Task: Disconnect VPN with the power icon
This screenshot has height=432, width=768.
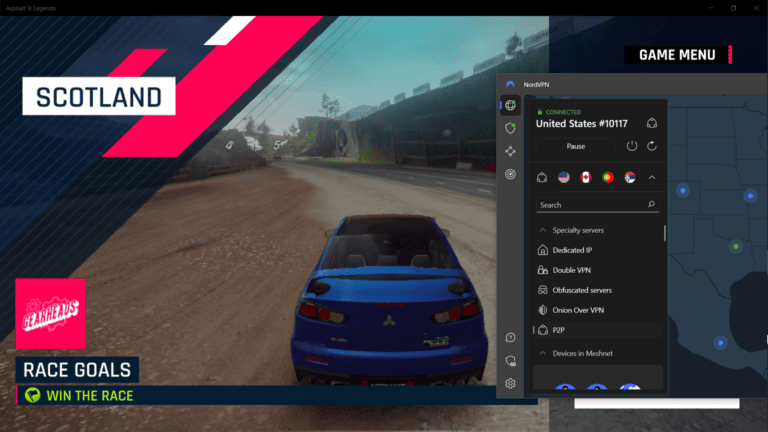Action: (632, 146)
